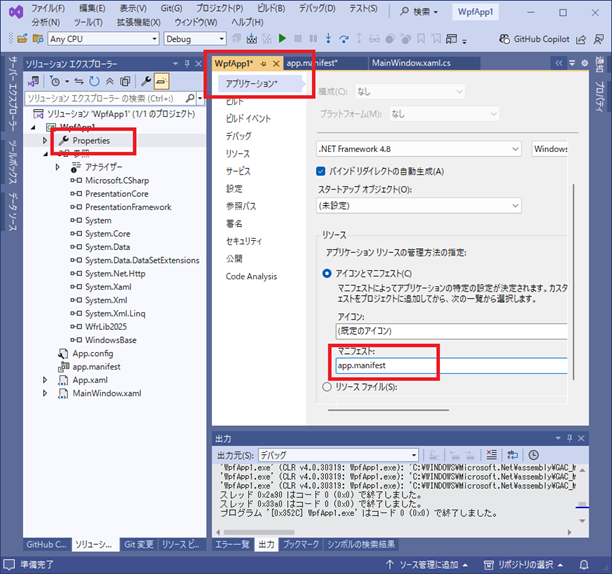Screen dimensions: 612x574
Task: Click the pending changes filter clock icon
Action: pos(55,81)
